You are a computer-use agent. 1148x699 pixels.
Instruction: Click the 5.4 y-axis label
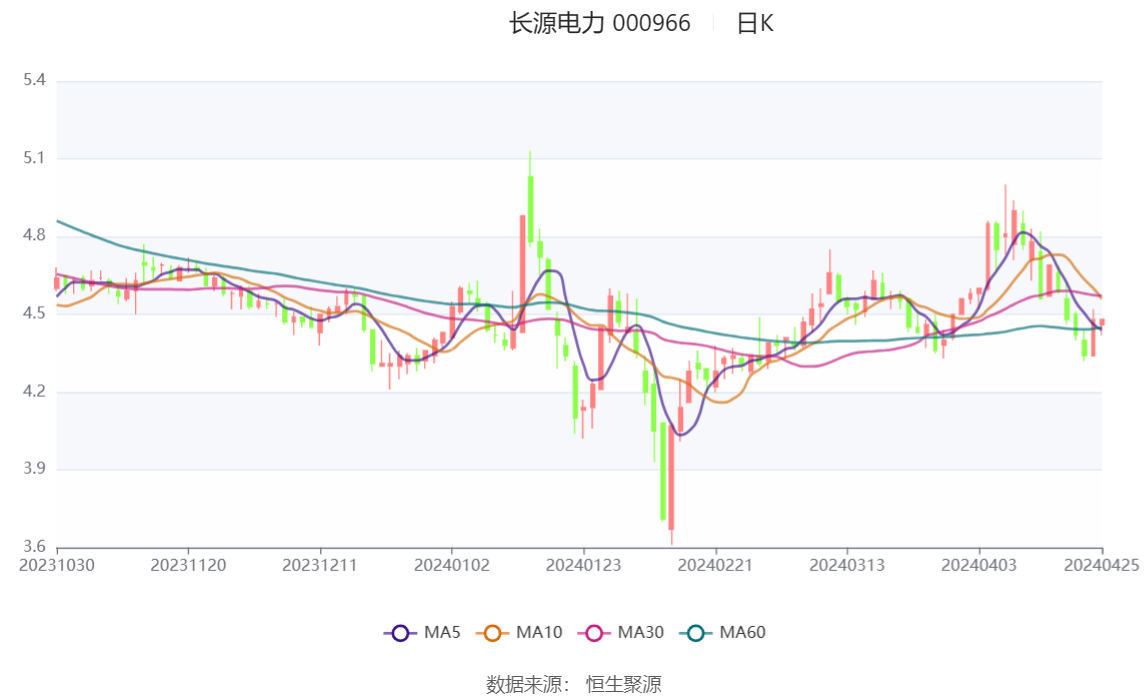34,80
